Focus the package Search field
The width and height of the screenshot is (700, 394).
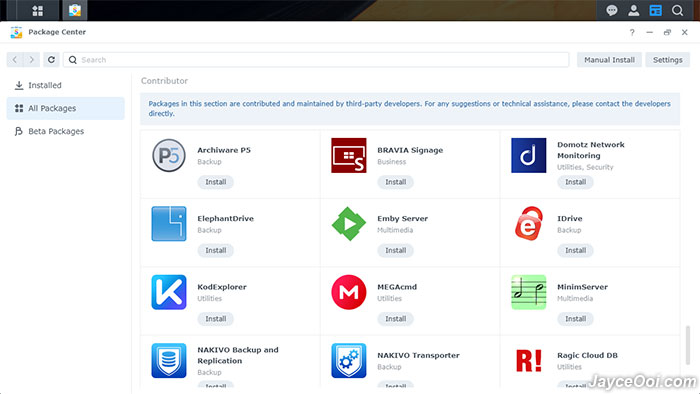coord(316,60)
